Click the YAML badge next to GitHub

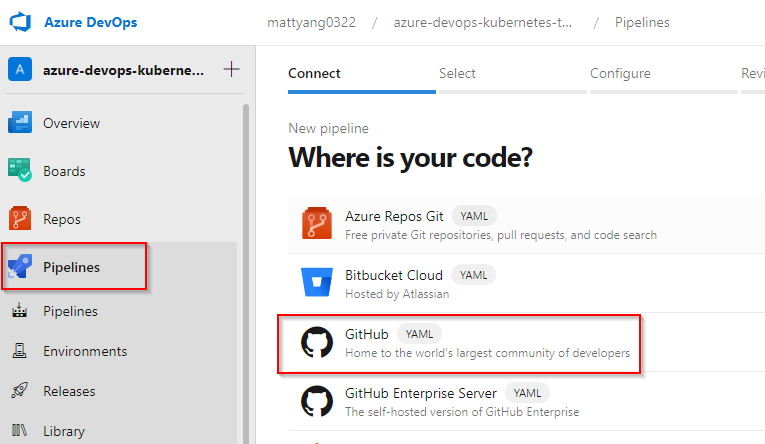[x=419, y=334]
